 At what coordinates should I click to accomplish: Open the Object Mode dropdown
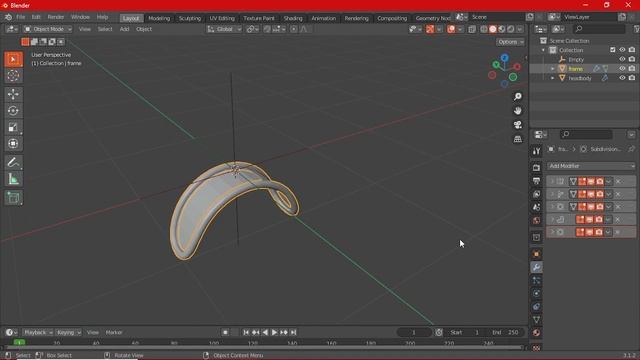pyautogui.click(x=47, y=29)
